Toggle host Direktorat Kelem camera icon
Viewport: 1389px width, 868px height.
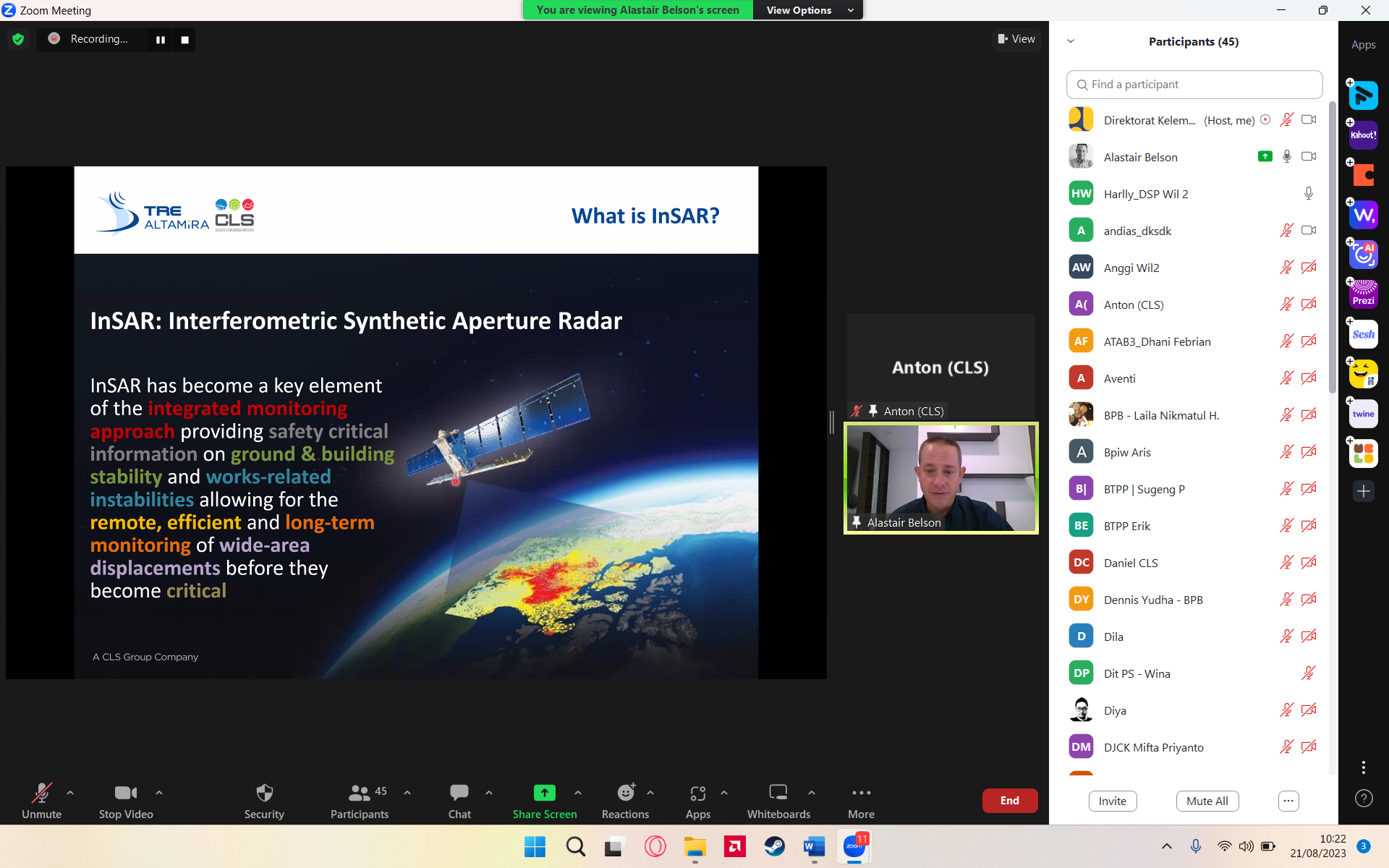tap(1309, 119)
